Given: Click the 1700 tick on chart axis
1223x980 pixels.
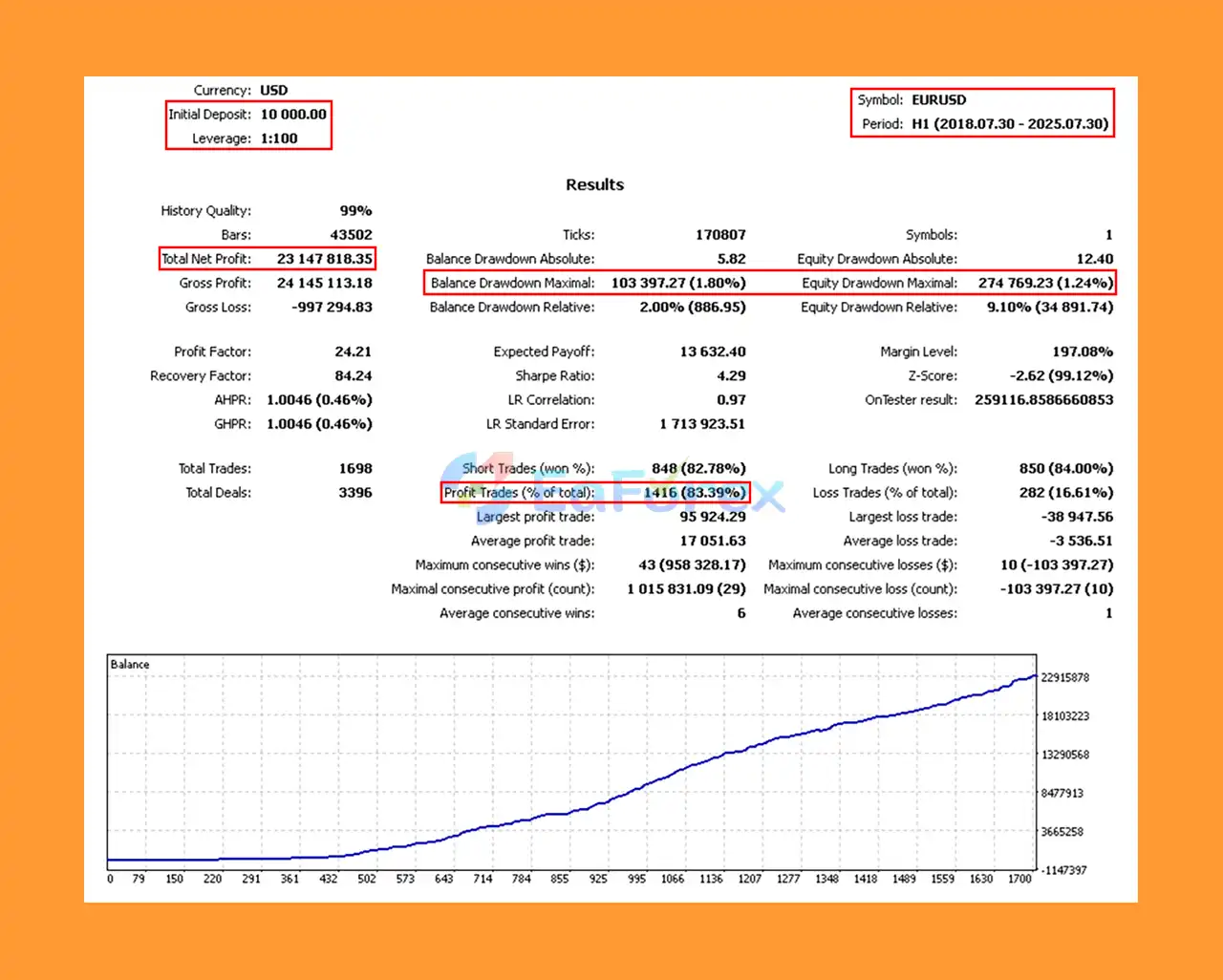Looking at the screenshot, I should tap(1019, 879).
